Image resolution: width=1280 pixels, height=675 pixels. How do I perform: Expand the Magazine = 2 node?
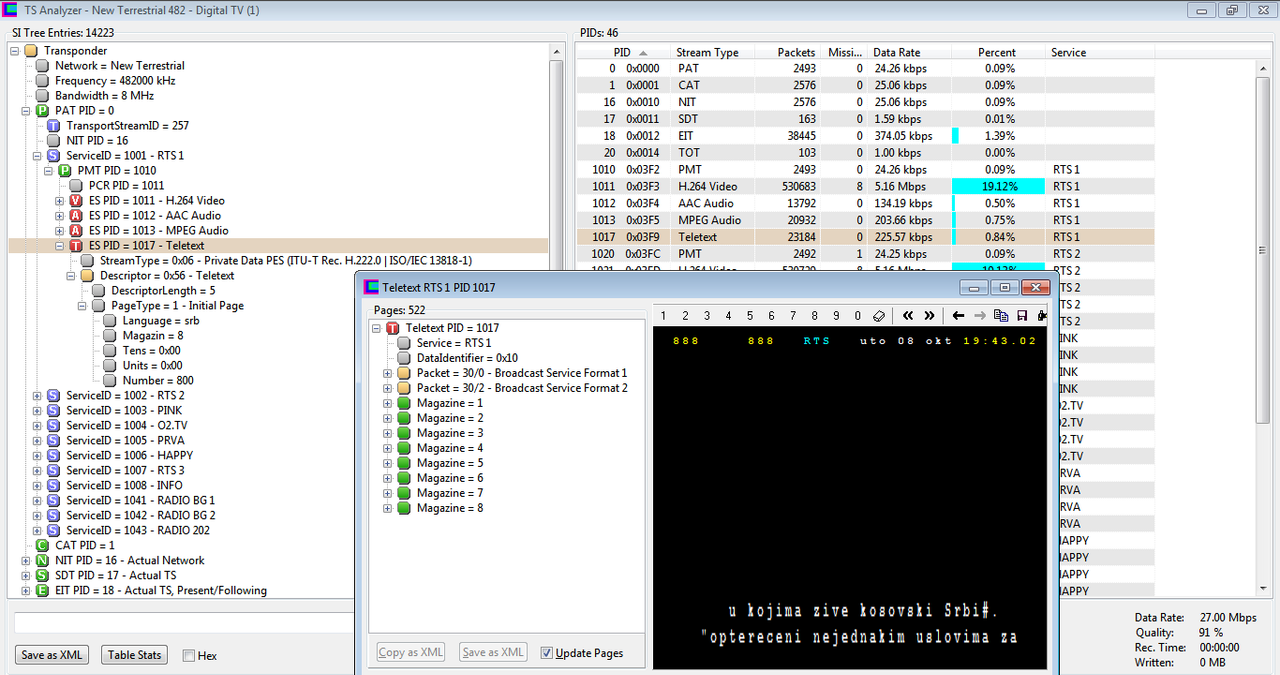[x=388, y=418]
